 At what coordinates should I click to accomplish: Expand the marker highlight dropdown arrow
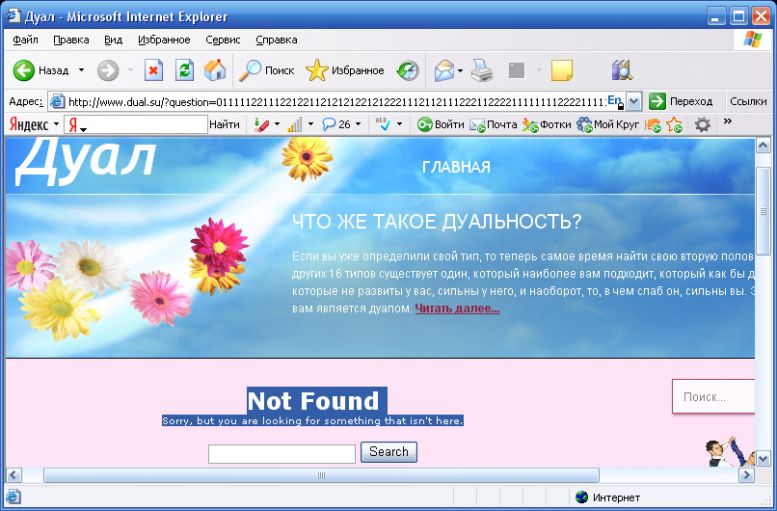tap(277, 124)
